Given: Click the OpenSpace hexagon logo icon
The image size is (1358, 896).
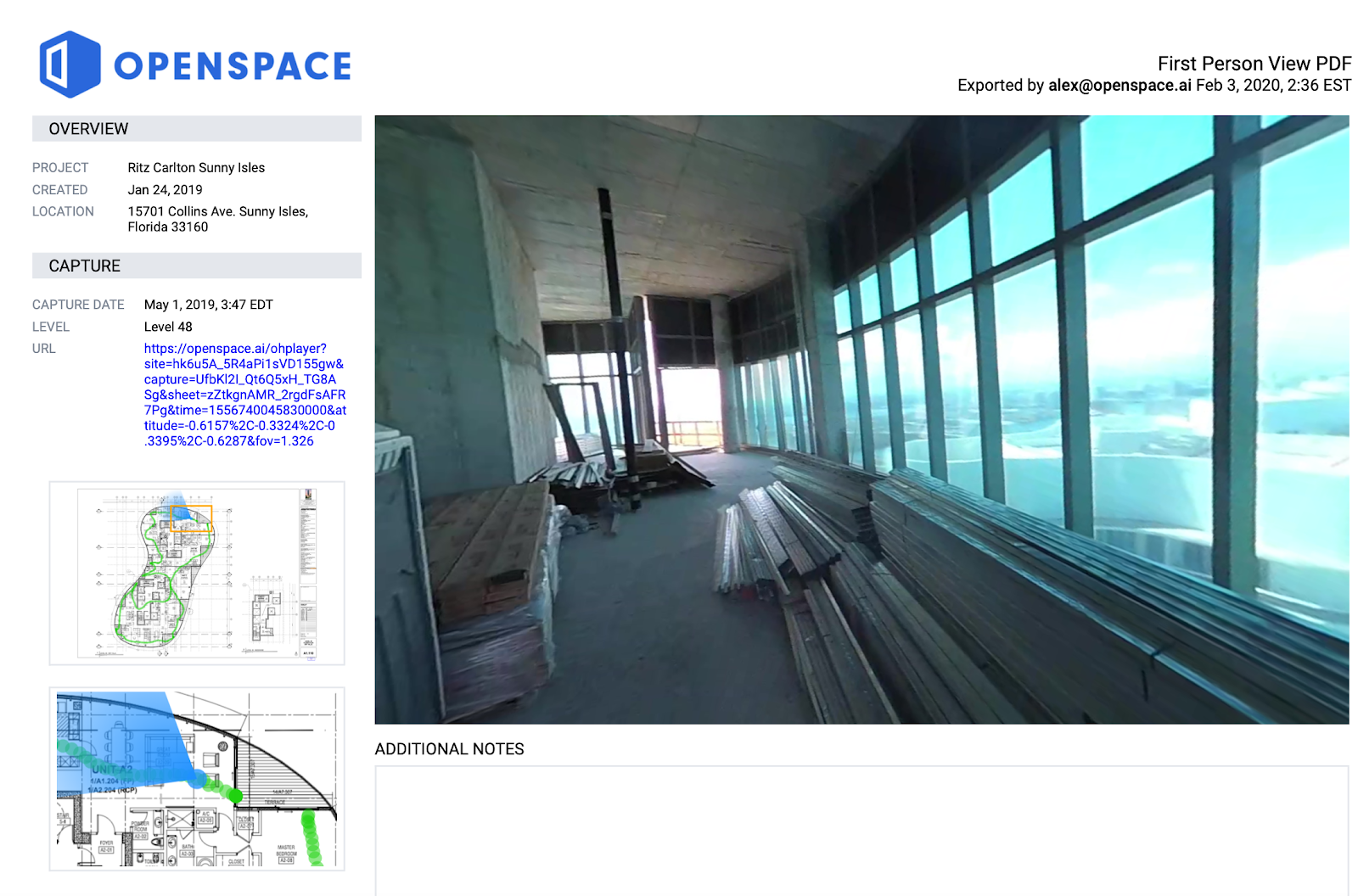Looking at the screenshot, I should (x=70, y=64).
